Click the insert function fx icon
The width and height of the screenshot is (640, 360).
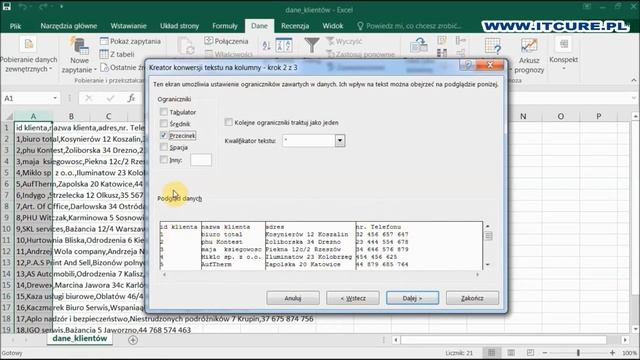point(131,98)
